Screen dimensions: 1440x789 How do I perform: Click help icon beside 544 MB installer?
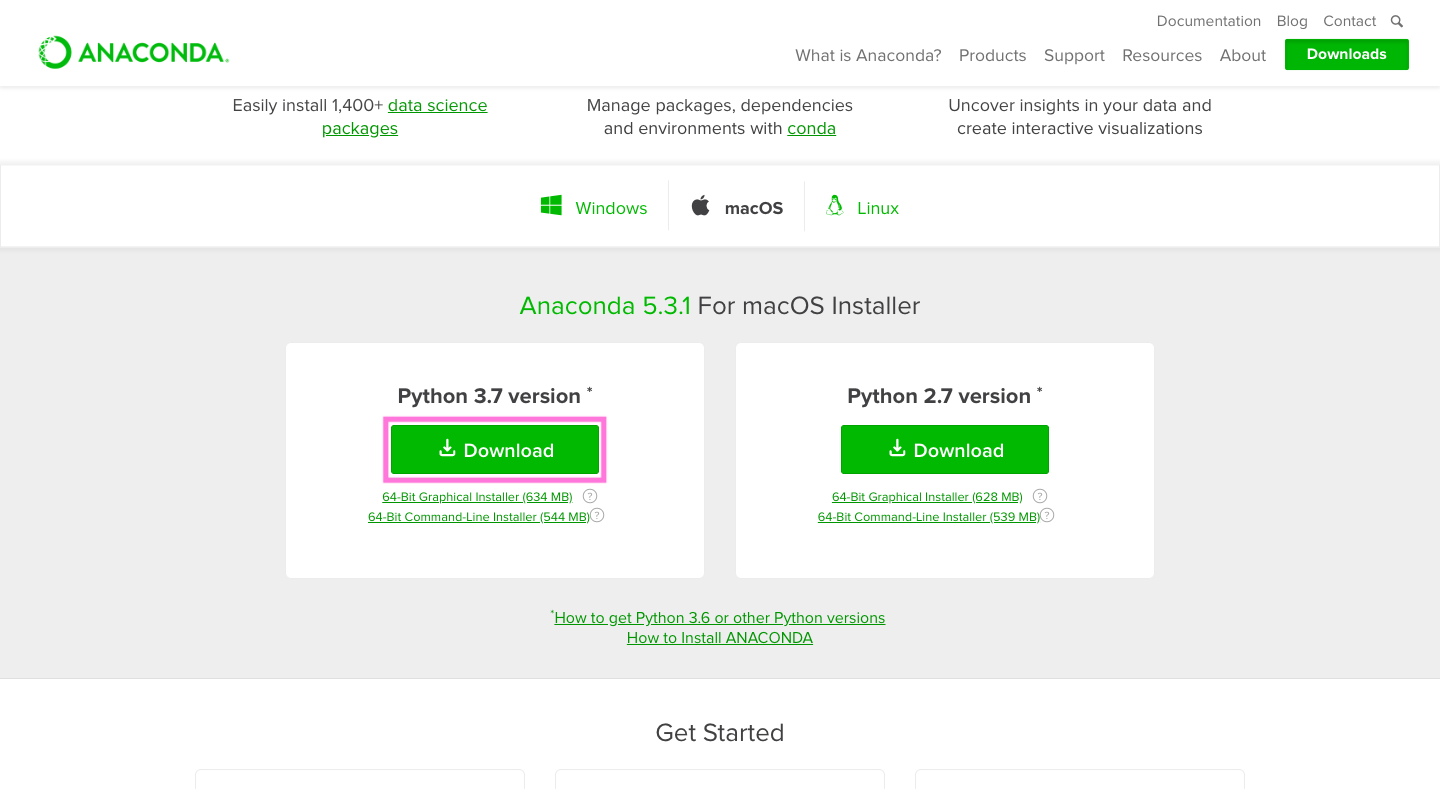[597, 516]
